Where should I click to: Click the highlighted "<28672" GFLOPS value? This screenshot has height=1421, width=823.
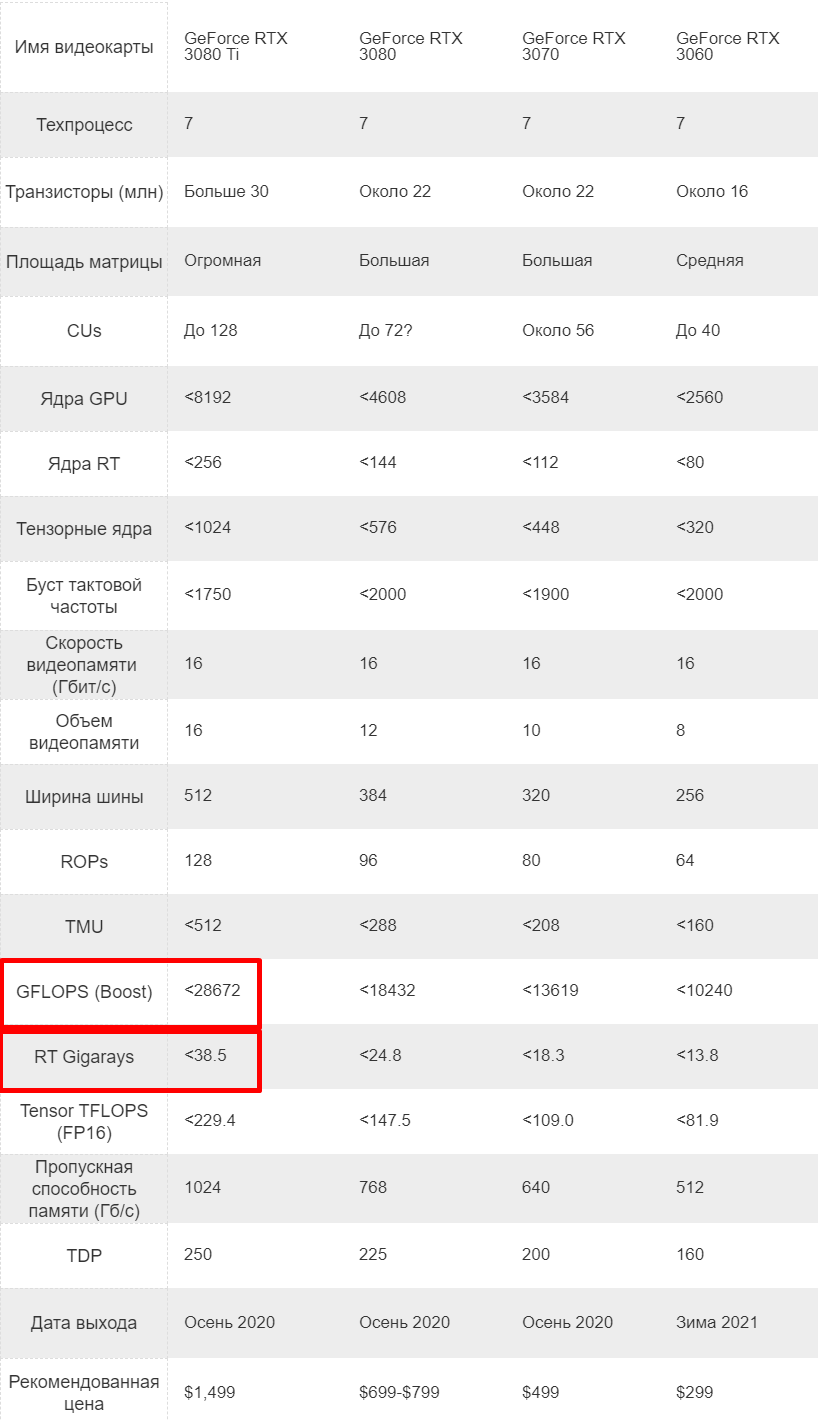(x=212, y=991)
